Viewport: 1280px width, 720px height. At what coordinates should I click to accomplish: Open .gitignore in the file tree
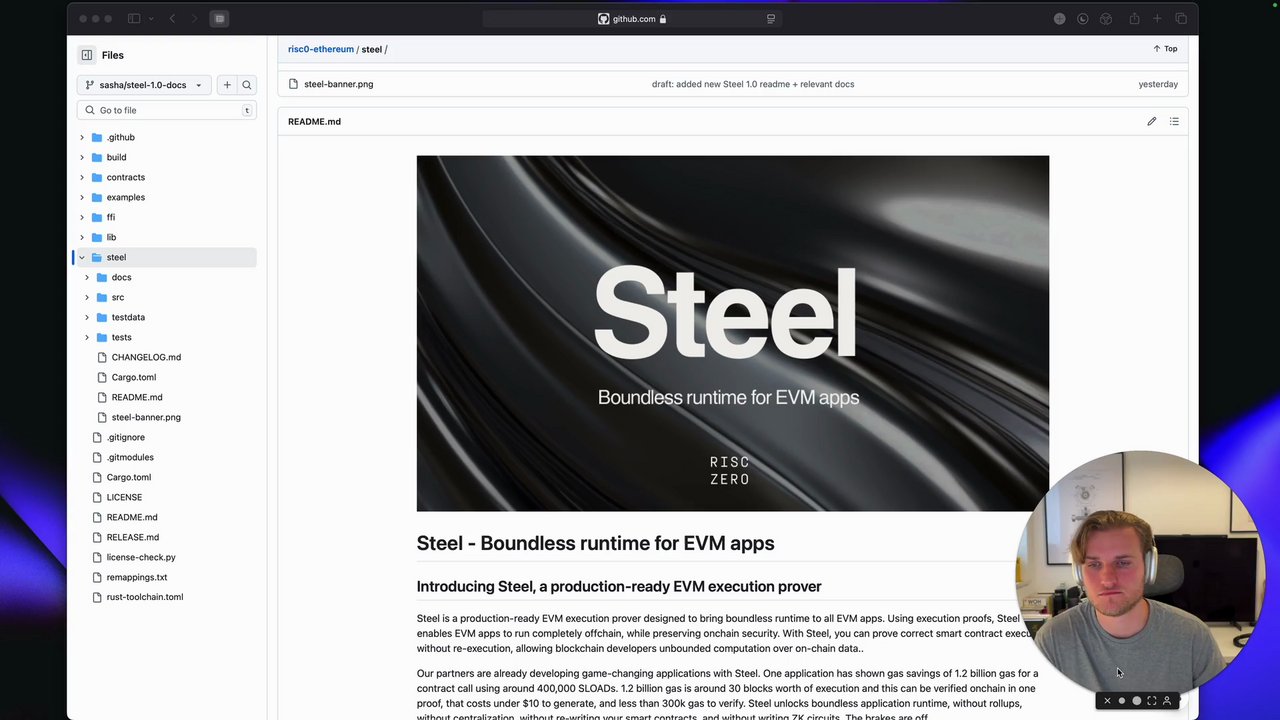pos(126,437)
